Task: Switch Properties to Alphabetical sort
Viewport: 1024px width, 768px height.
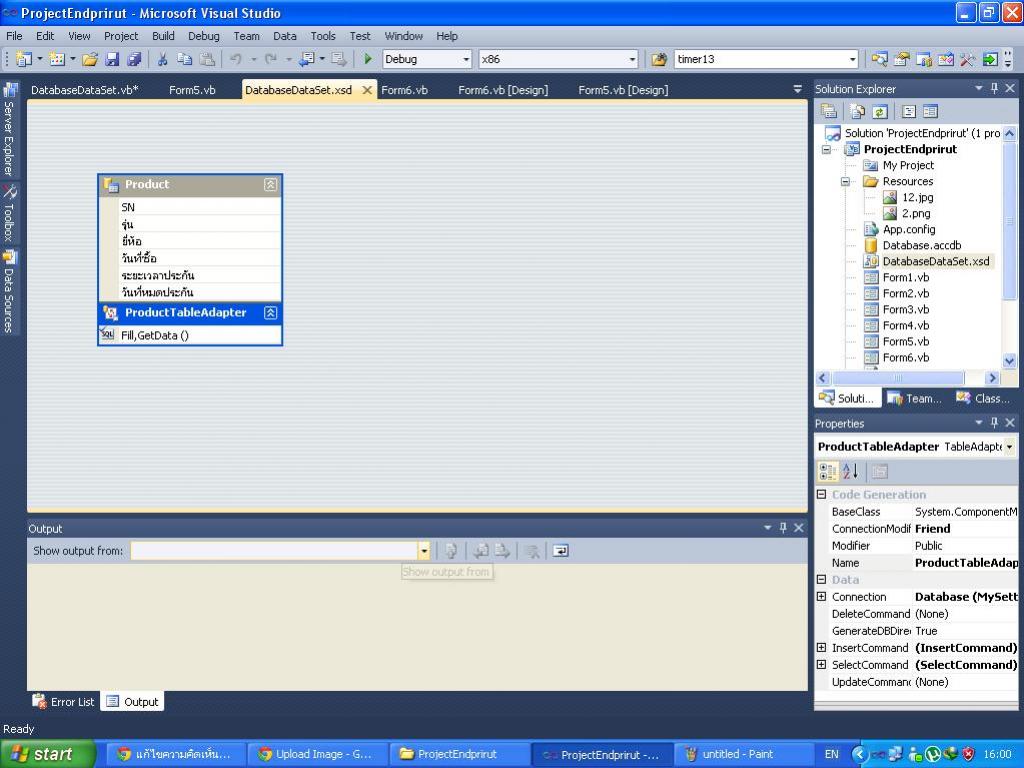Action: [x=850, y=472]
